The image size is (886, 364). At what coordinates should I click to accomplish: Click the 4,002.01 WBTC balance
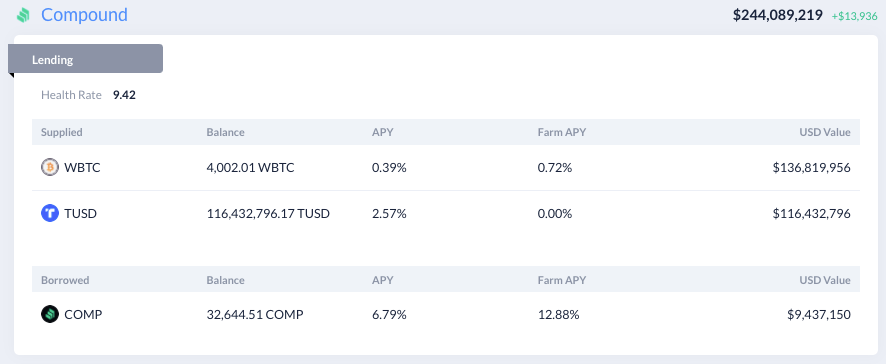(x=250, y=168)
